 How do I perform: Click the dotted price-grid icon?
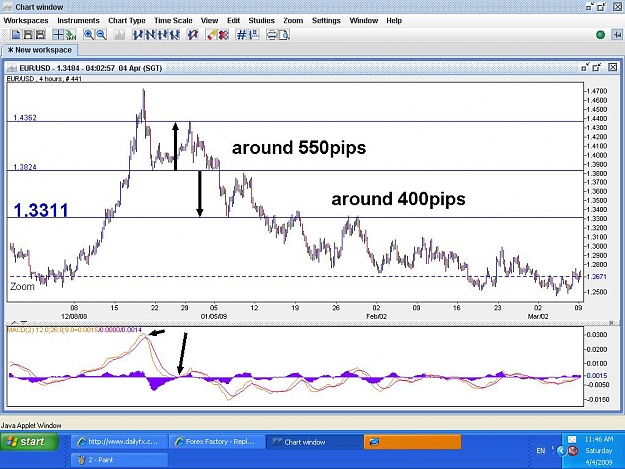[254, 35]
